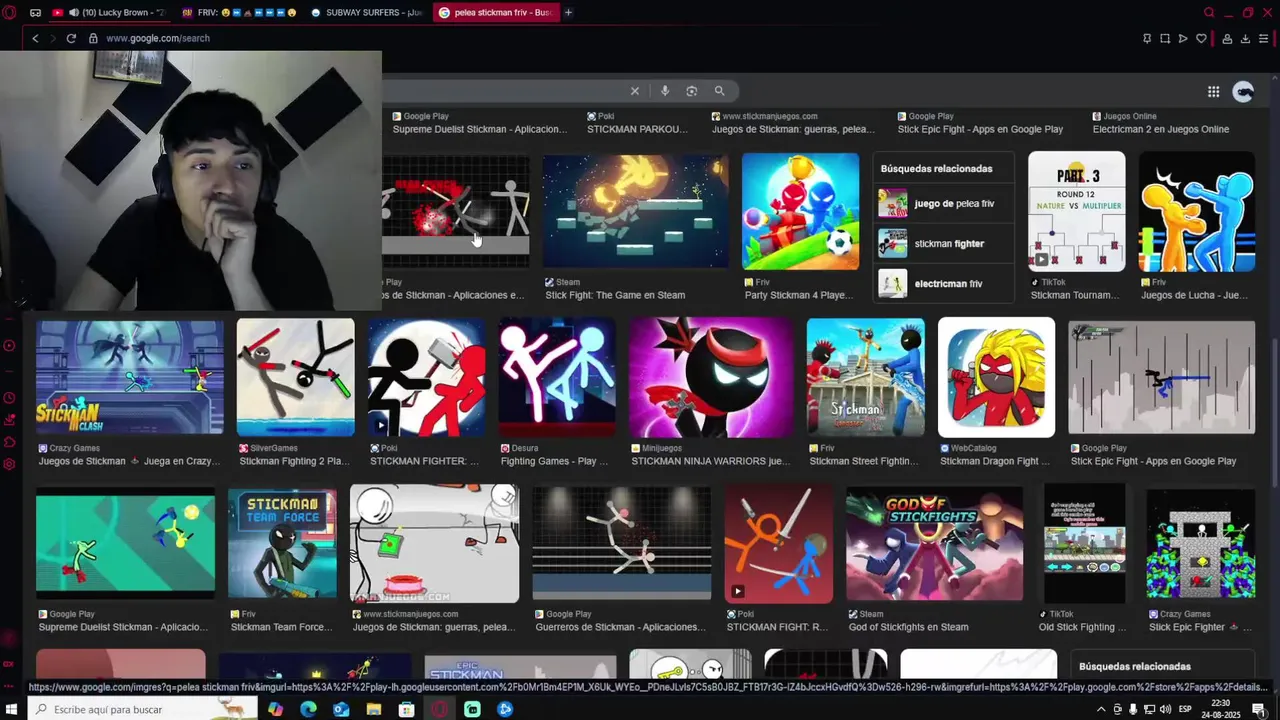The width and height of the screenshot is (1280, 720).
Task: Go back with the browser back arrow
Action: 35,38
